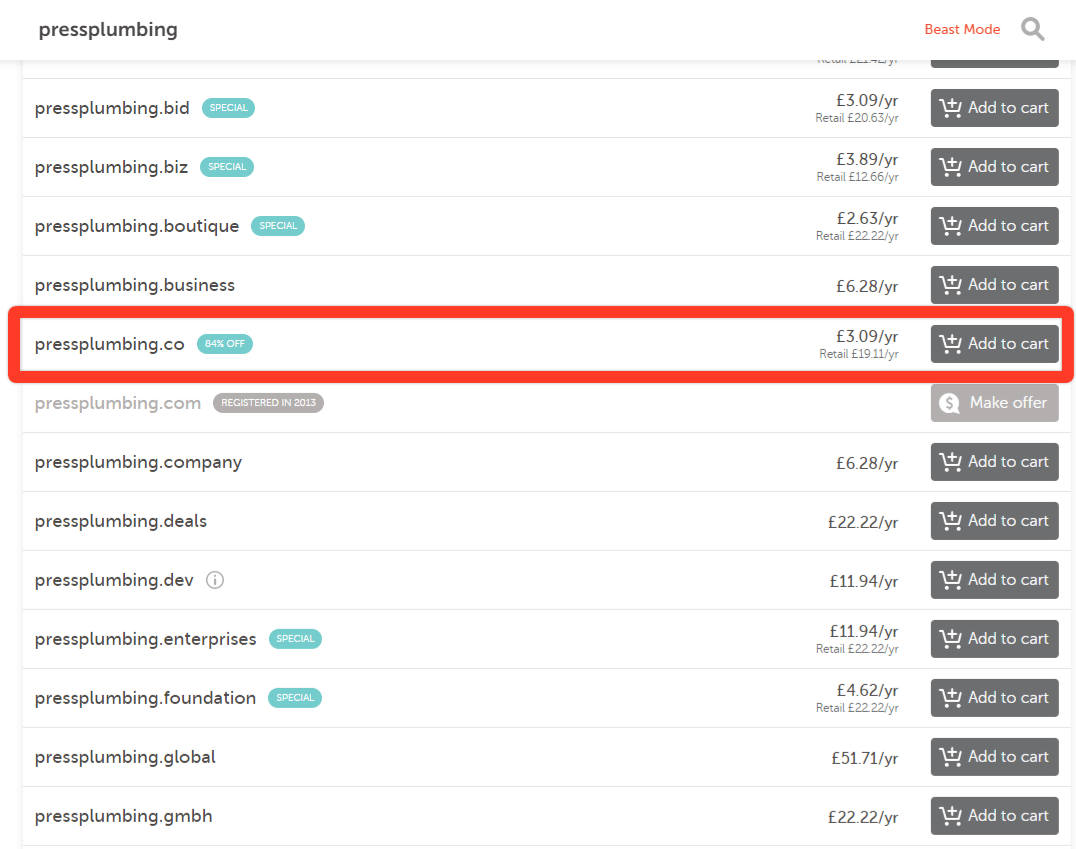Add pressplumbing.bid to cart
The height and width of the screenshot is (849, 1076).
pyautogui.click(x=994, y=108)
